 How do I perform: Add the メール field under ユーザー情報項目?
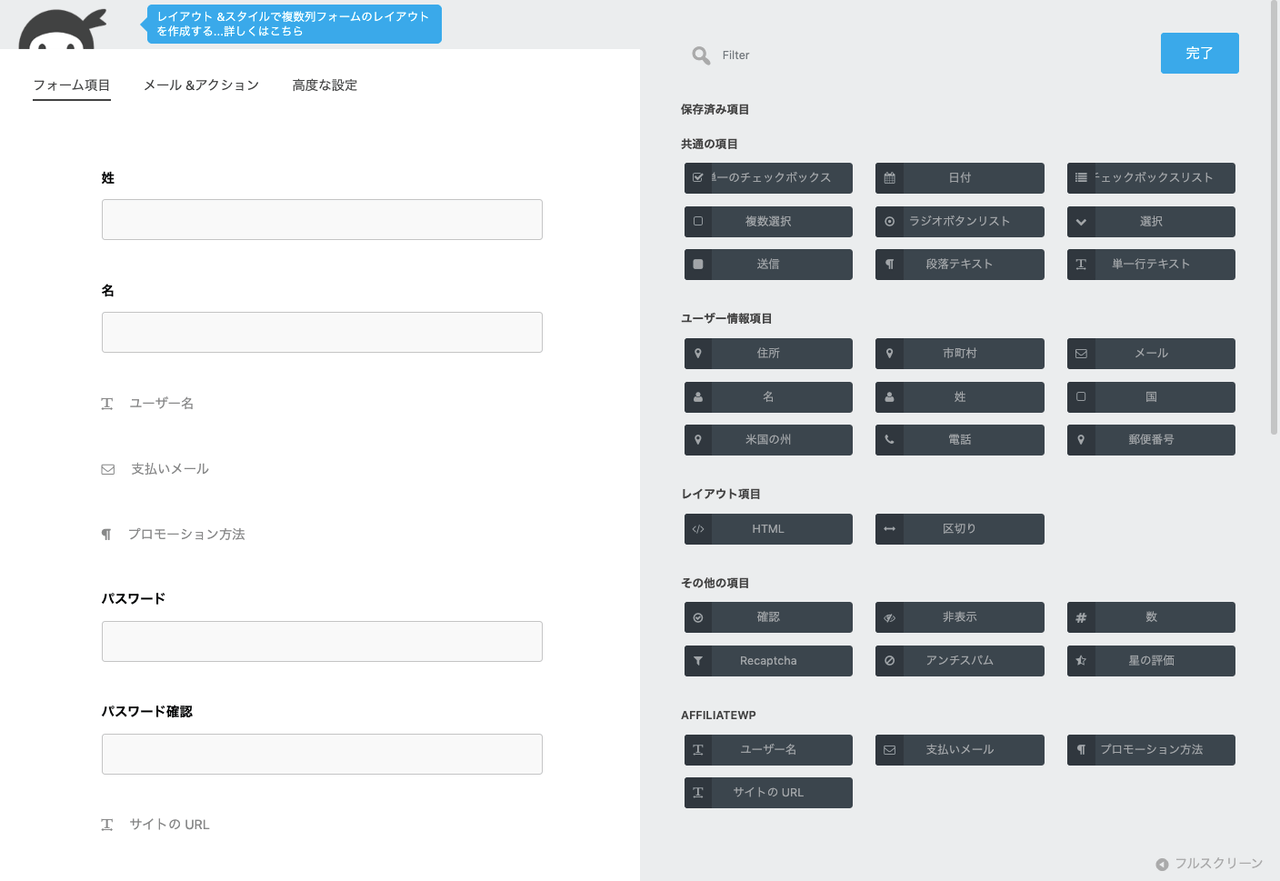[x=1151, y=353]
